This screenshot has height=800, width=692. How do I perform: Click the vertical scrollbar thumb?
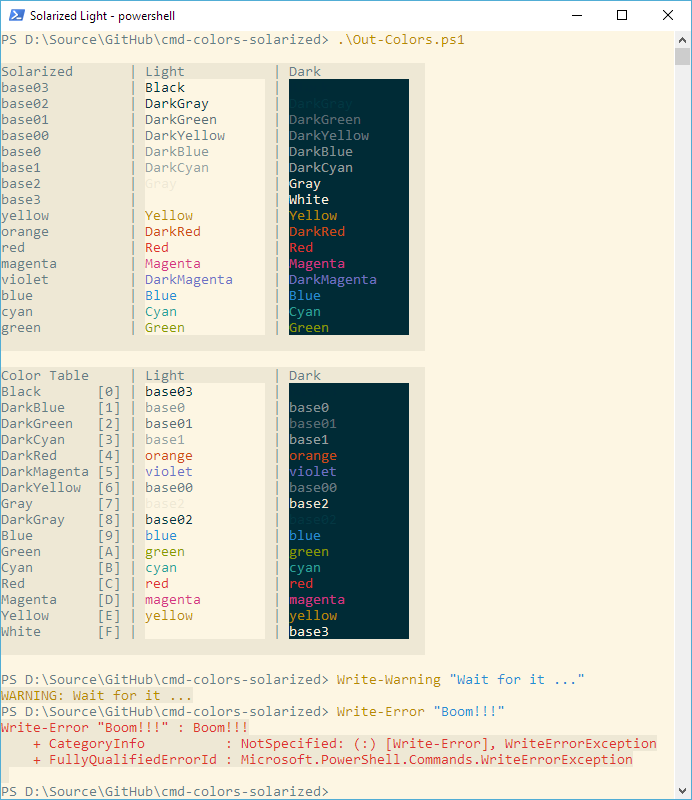coord(682,57)
